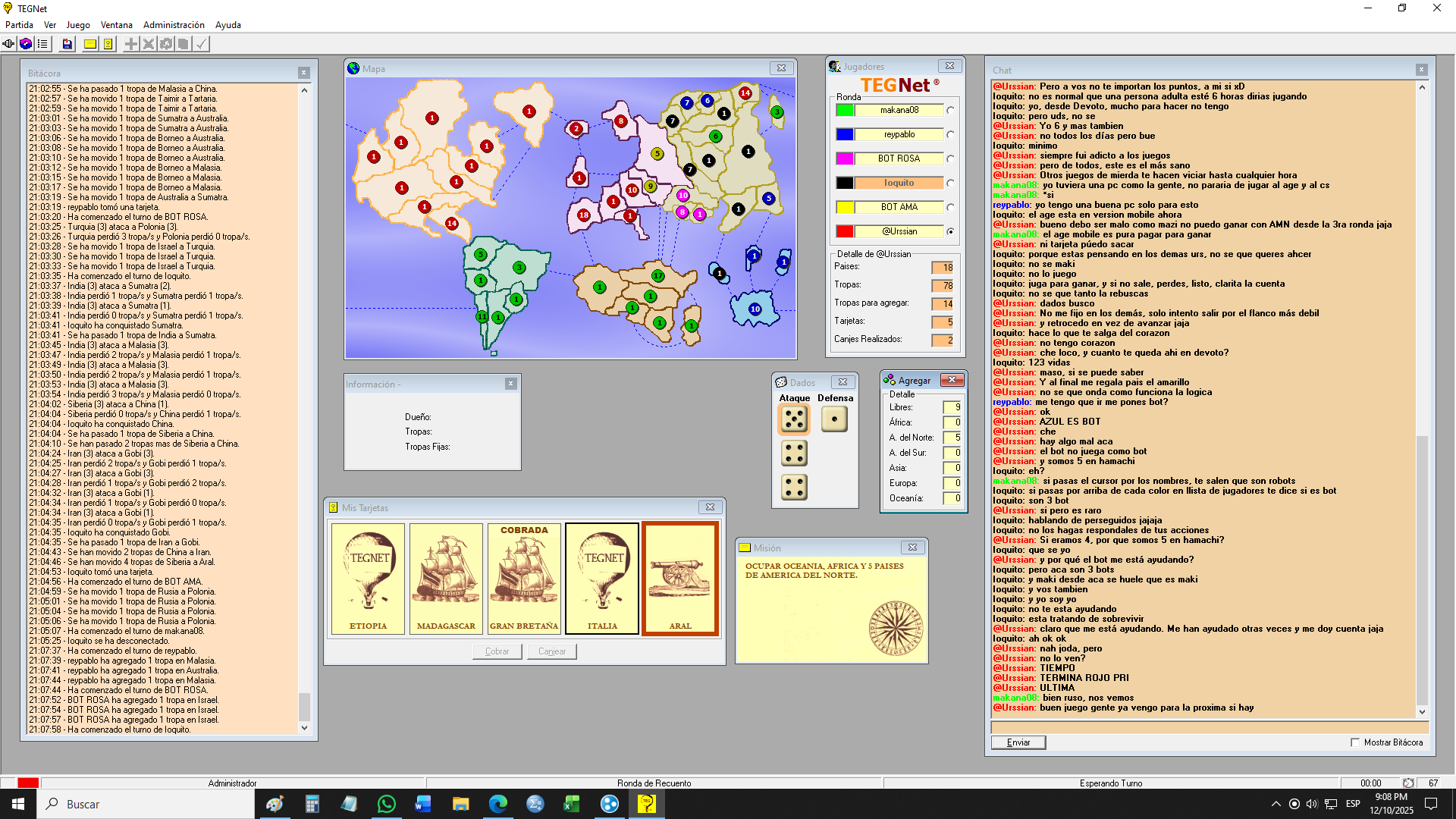This screenshot has height=819, width=1456.
Task: Select radio button next to makana08
Action: [x=950, y=110]
